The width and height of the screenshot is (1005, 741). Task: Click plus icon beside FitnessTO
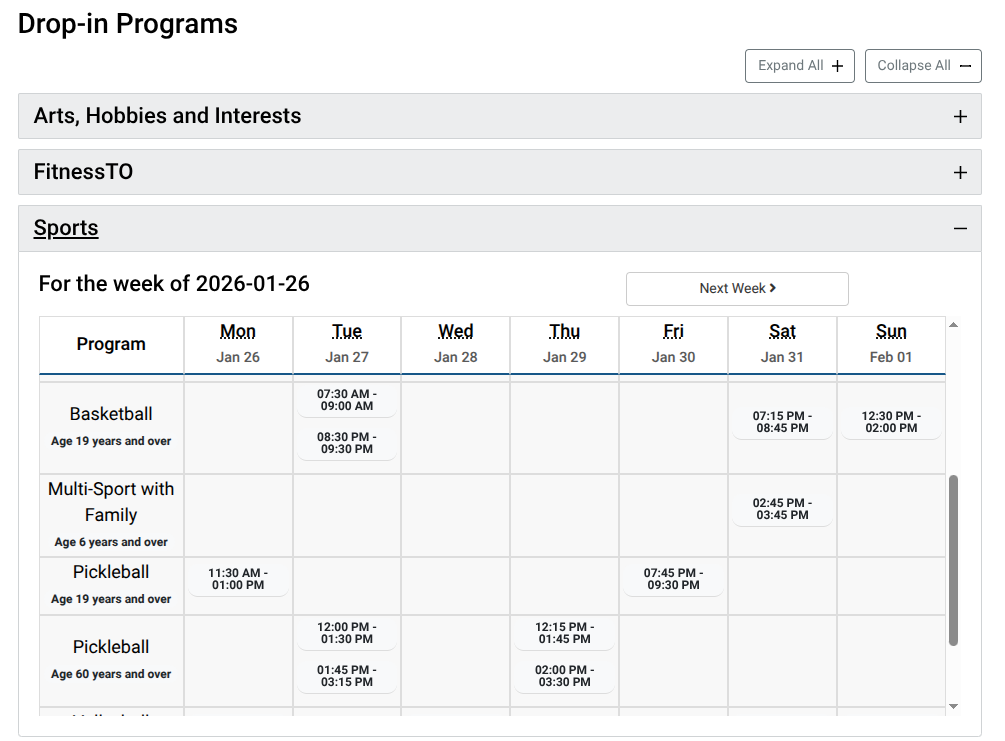pyautogui.click(x=960, y=173)
